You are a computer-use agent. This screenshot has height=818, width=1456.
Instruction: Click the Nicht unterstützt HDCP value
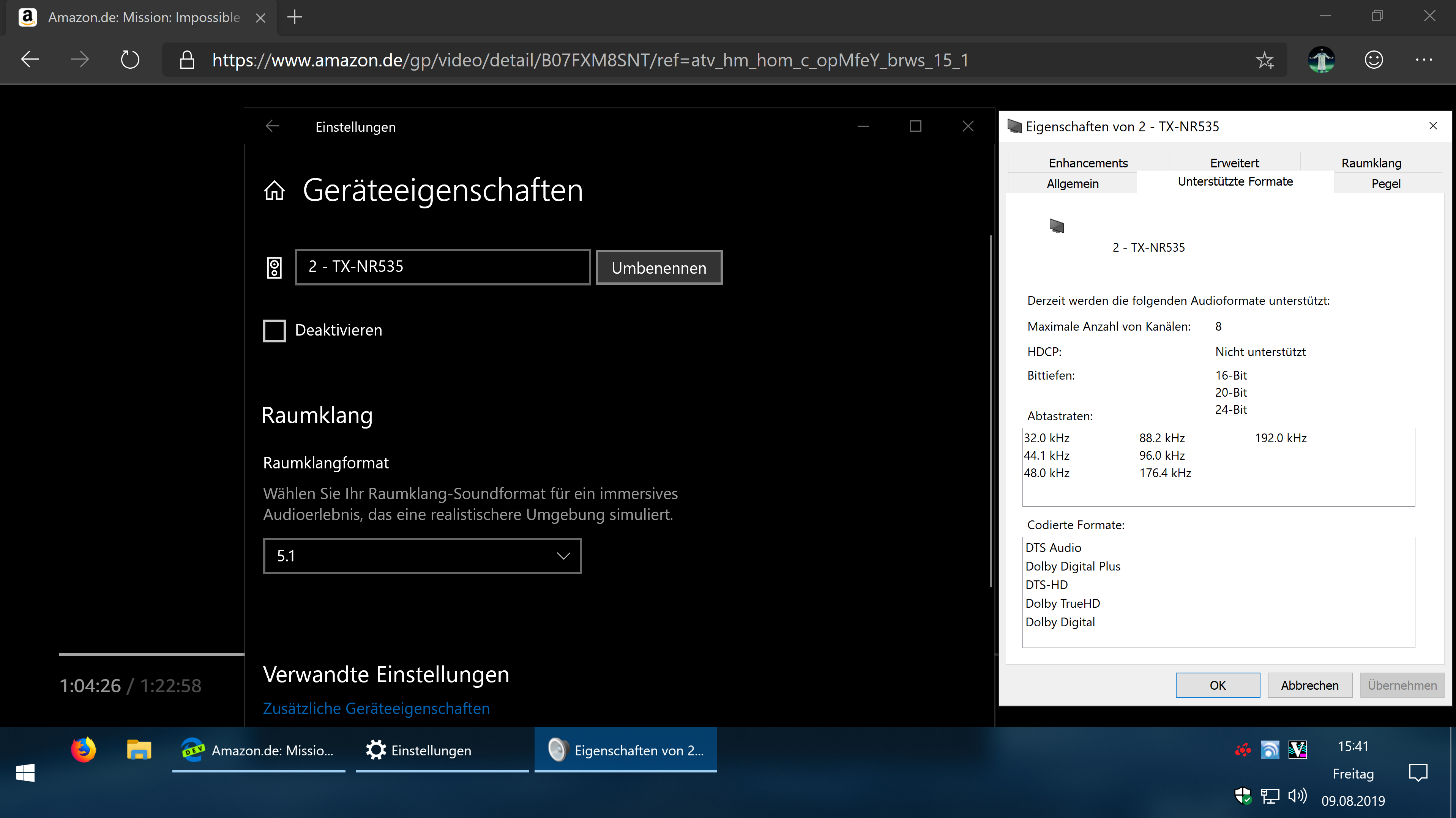click(x=1260, y=352)
